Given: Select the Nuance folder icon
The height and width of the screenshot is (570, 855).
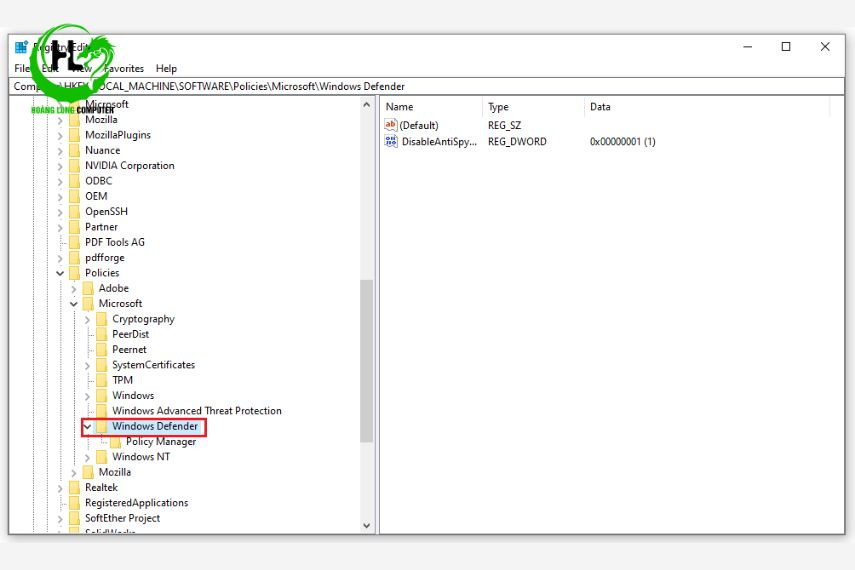Looking at the screenshot, I should 75,151.
